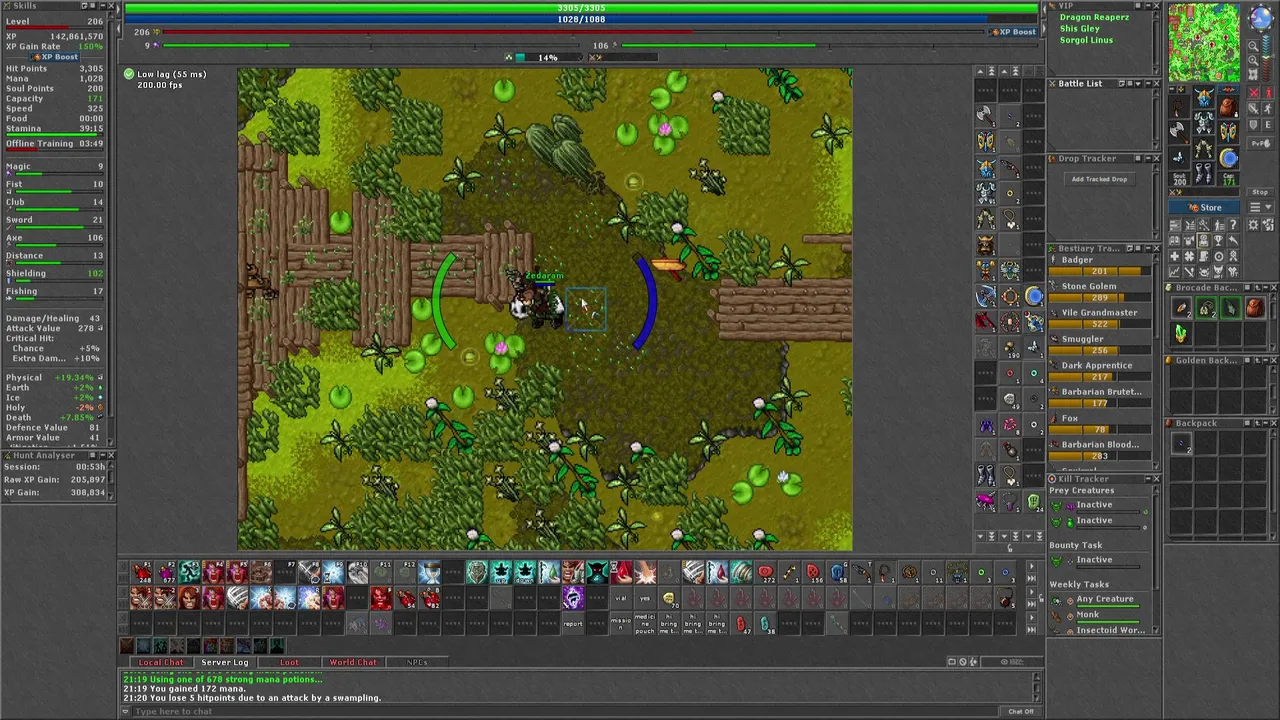Switch to the Server Log tab
1280x720 pixels.
[x=225, y=662]
